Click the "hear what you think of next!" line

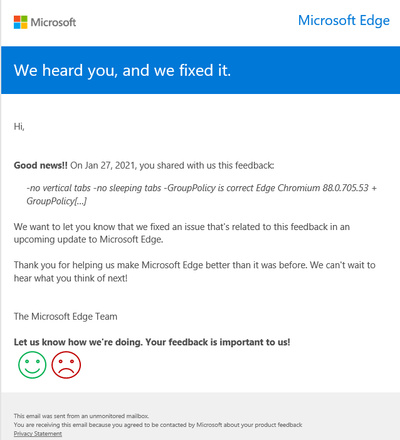(x=71, y=278)
